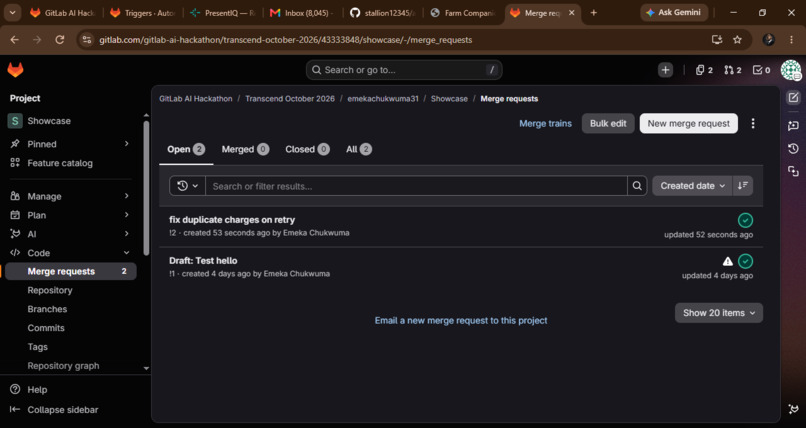Click the search magnifier button in filter bar

(637, 186)
